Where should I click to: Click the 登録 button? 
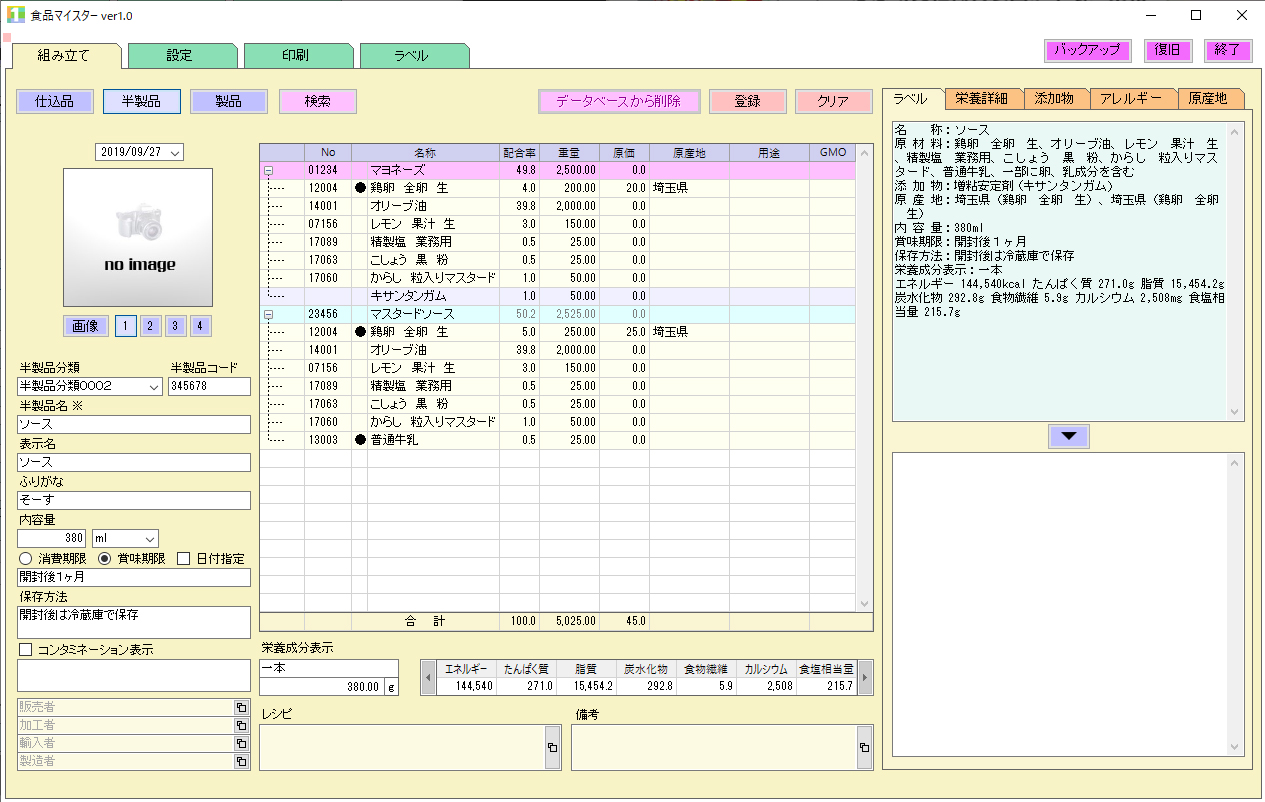tap(748, 101)
